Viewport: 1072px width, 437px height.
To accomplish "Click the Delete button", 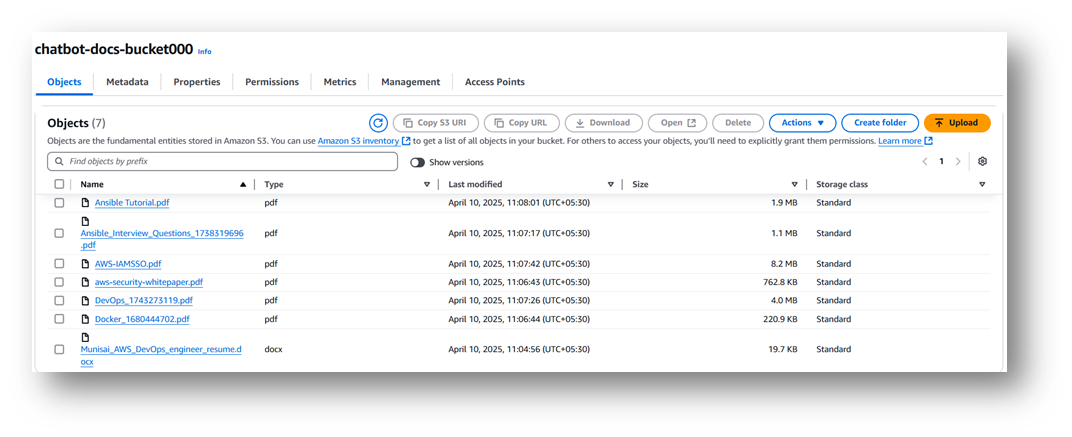I will pos(738,123).
